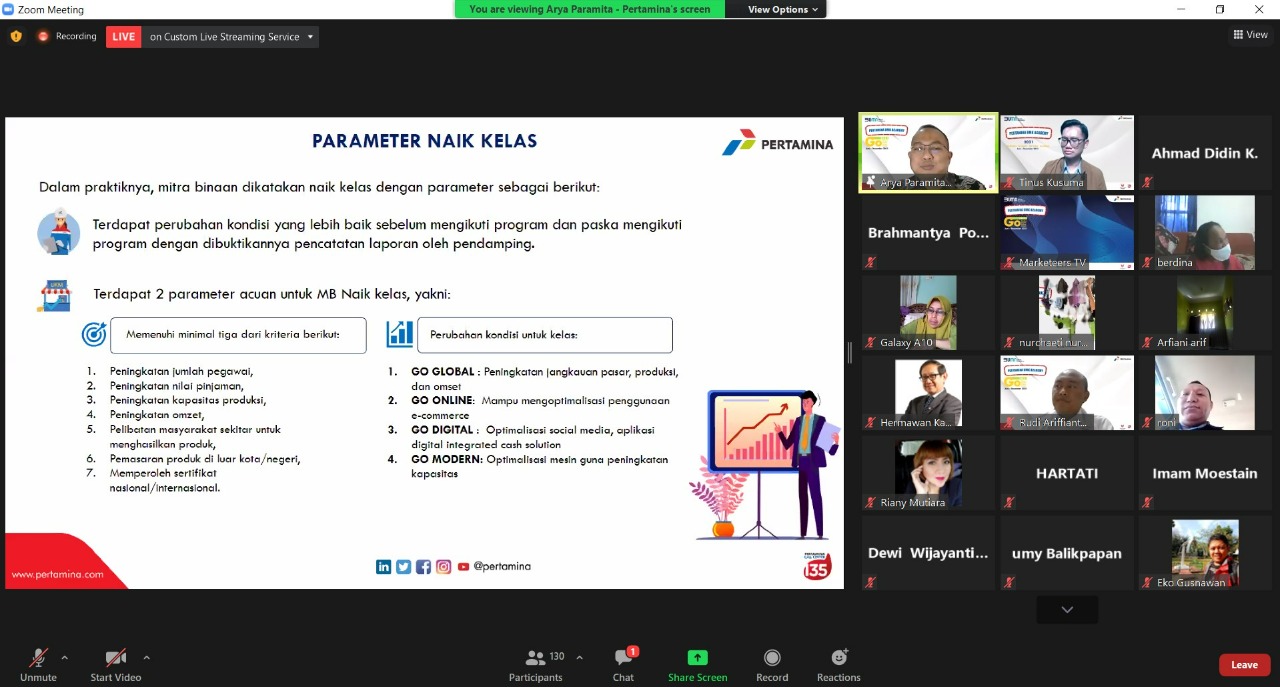Image resolution: width=1280 pixels, height=687 pixels.
Task: Click the @pertamina handle text
Action: pos(502,566)
